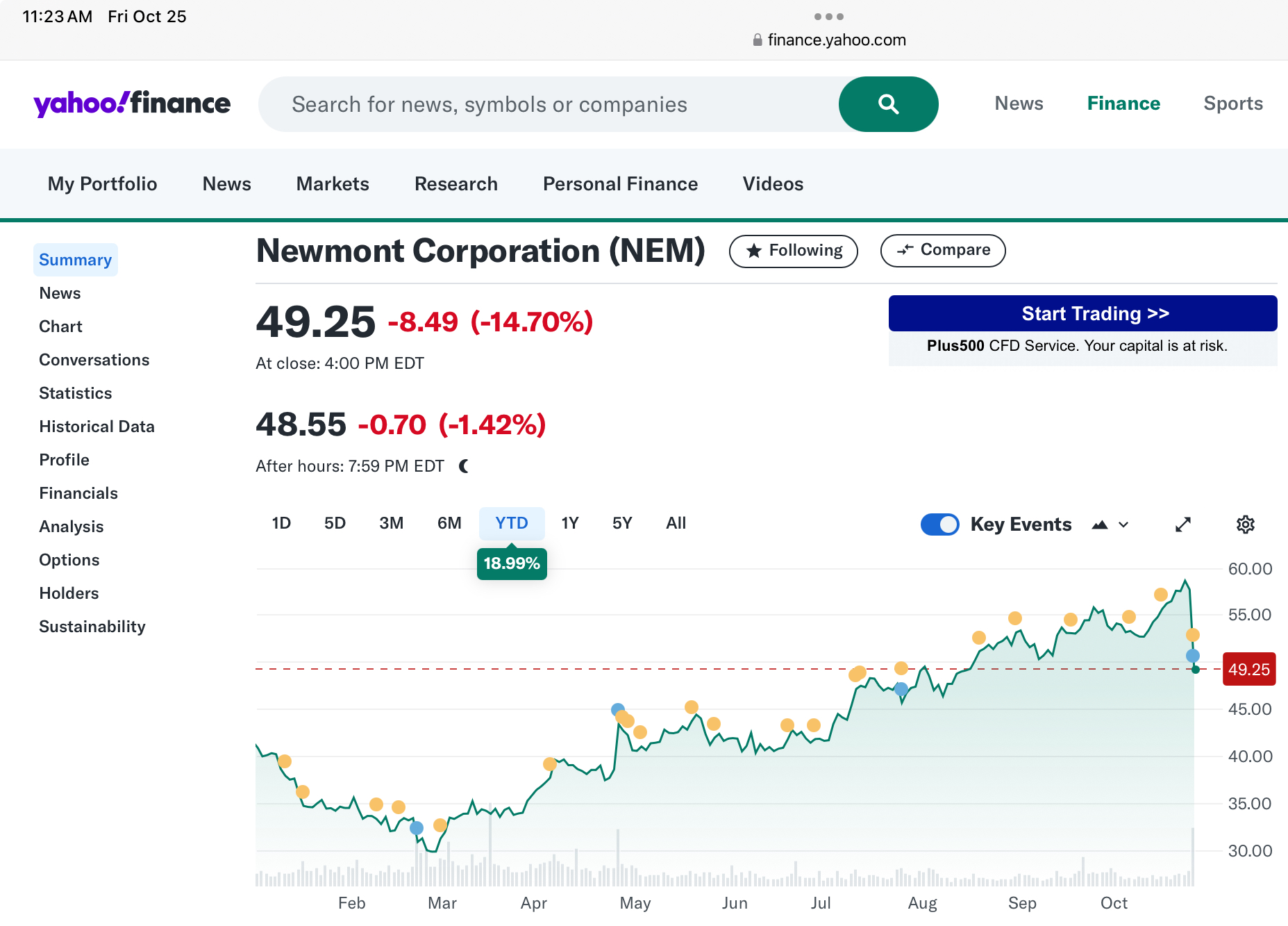This screenshot has width=1288, height=926.
Task: Open chart settings gear icon
Action: click(x=1246, y=524)
